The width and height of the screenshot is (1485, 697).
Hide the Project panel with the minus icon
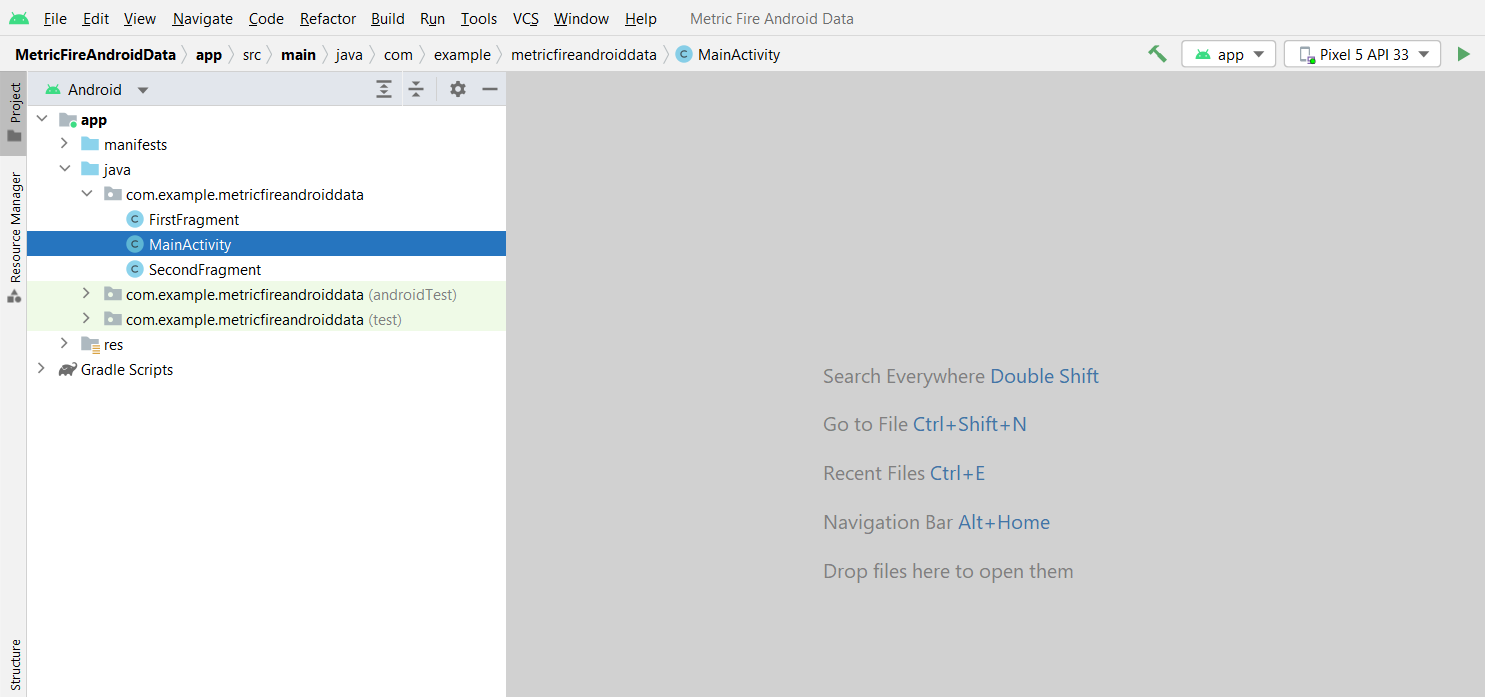pyautogui.click(x=490, y=89)
